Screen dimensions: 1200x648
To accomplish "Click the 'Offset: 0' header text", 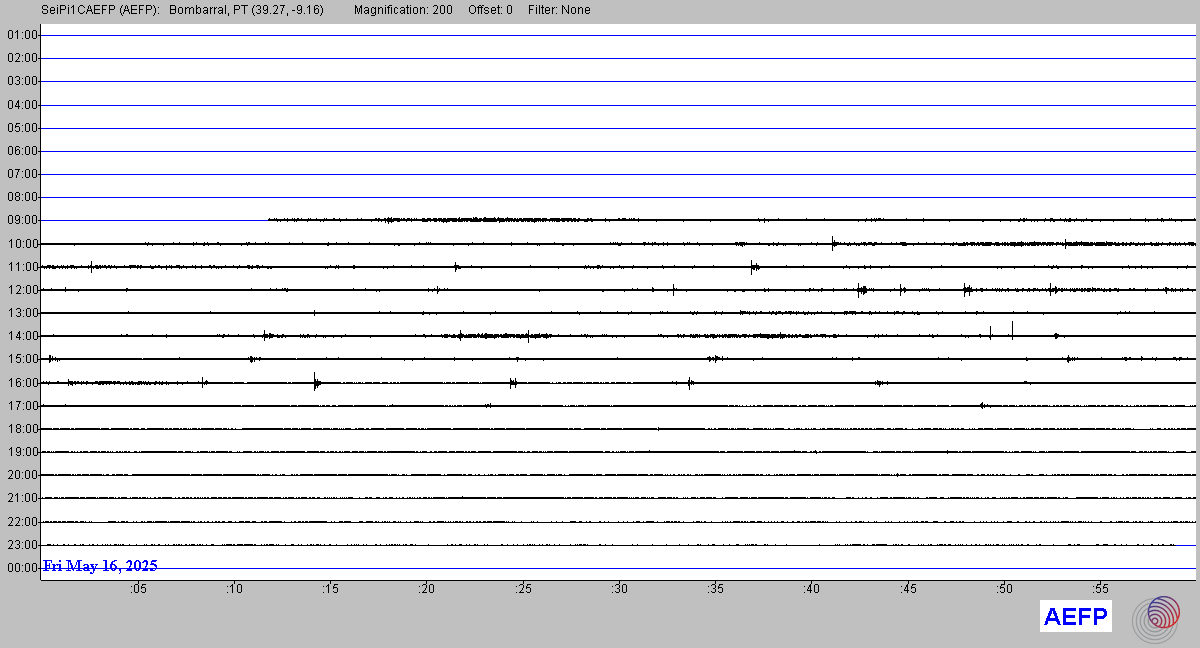I will [x=490, y=10].
